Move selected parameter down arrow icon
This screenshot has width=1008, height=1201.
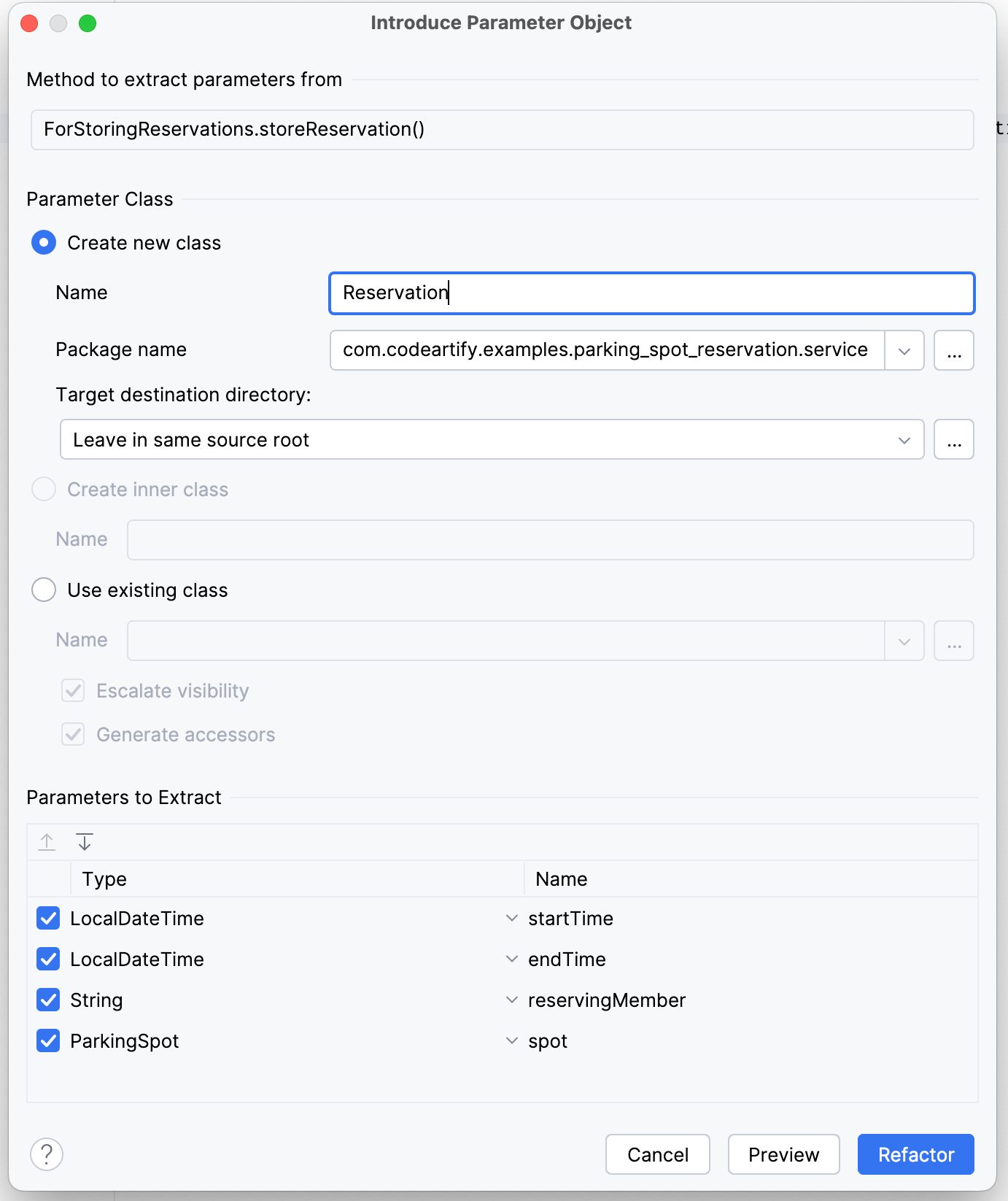click(x=85, y=842)
